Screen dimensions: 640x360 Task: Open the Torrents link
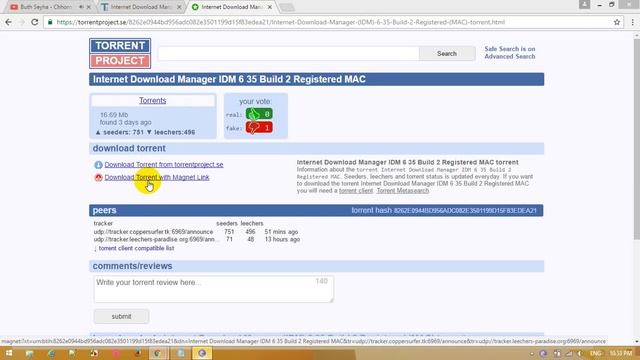(153, 100)
